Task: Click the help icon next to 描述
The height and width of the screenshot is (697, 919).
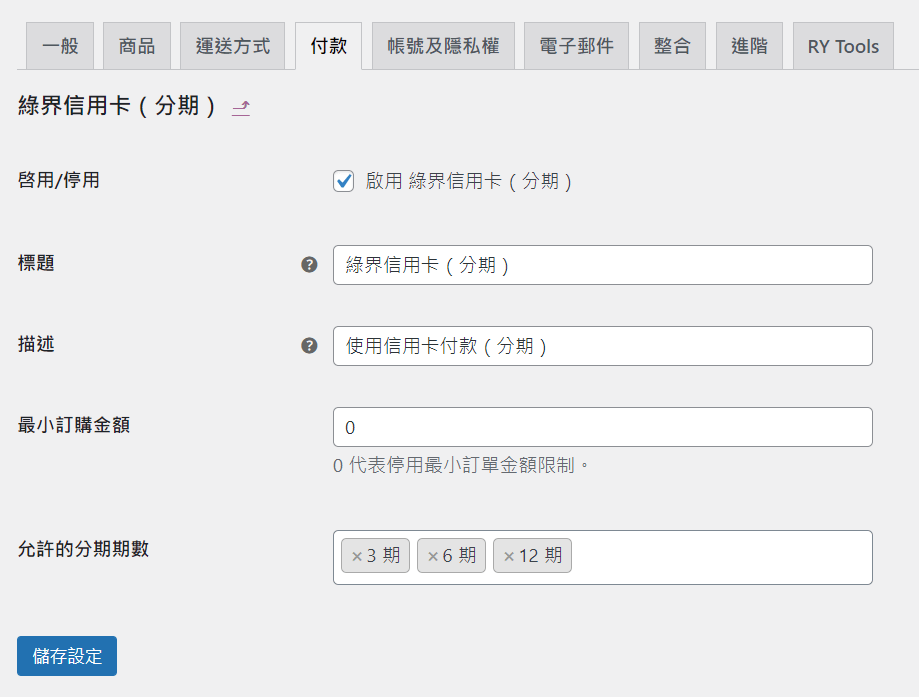Action: (309, 346)
